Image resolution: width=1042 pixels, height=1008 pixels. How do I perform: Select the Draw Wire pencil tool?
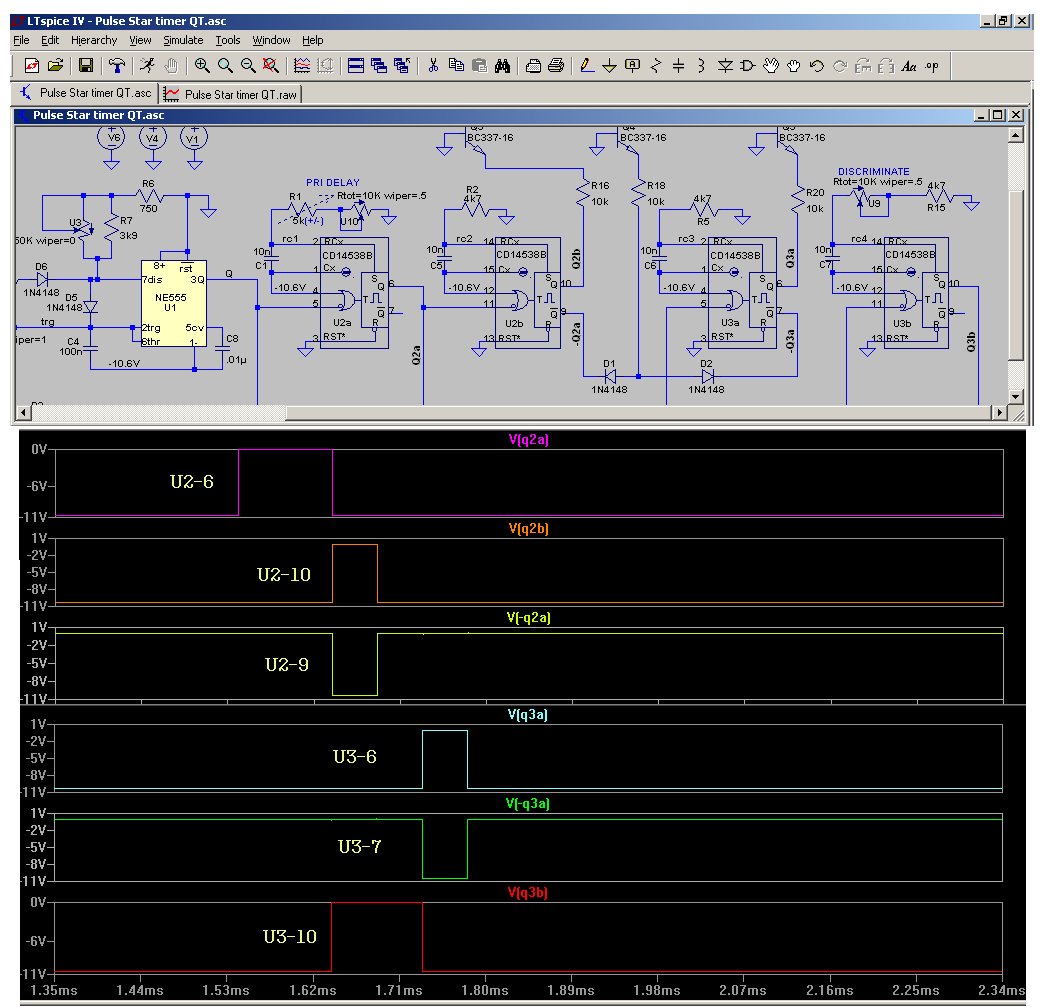pos(587,66)
